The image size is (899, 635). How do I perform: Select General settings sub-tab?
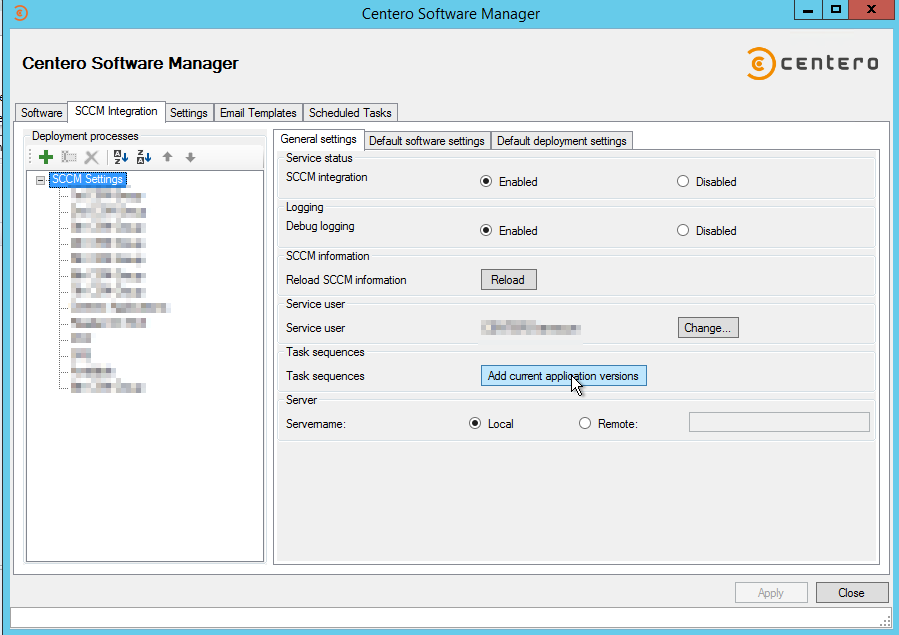click(319, 139)
